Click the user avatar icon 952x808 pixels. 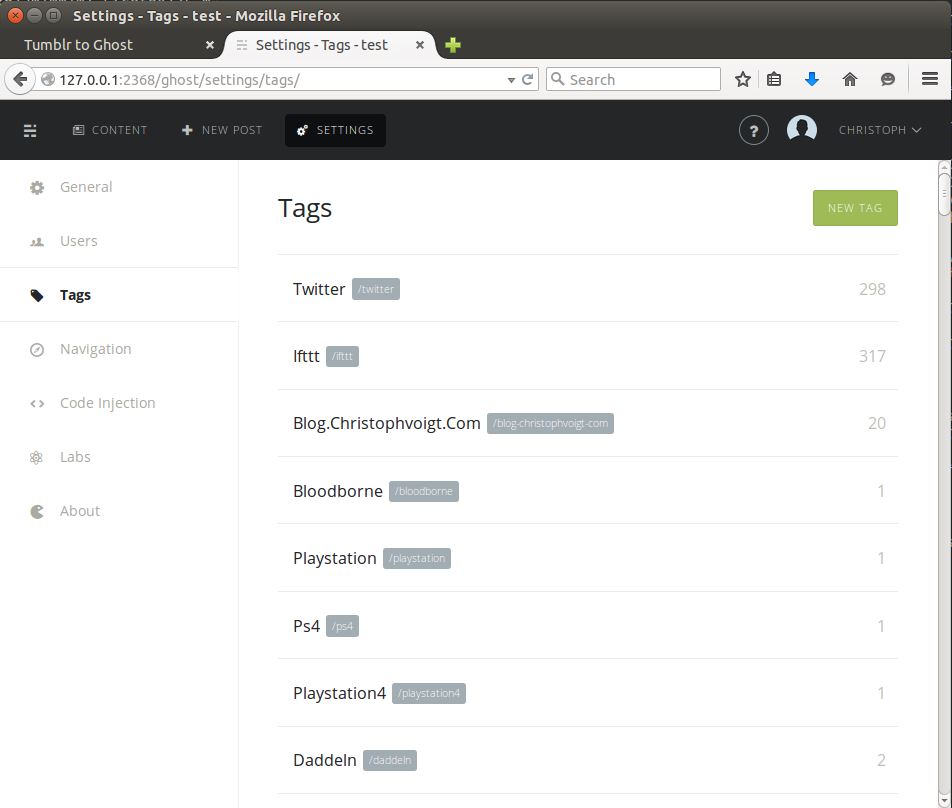(x=801, y=129)
